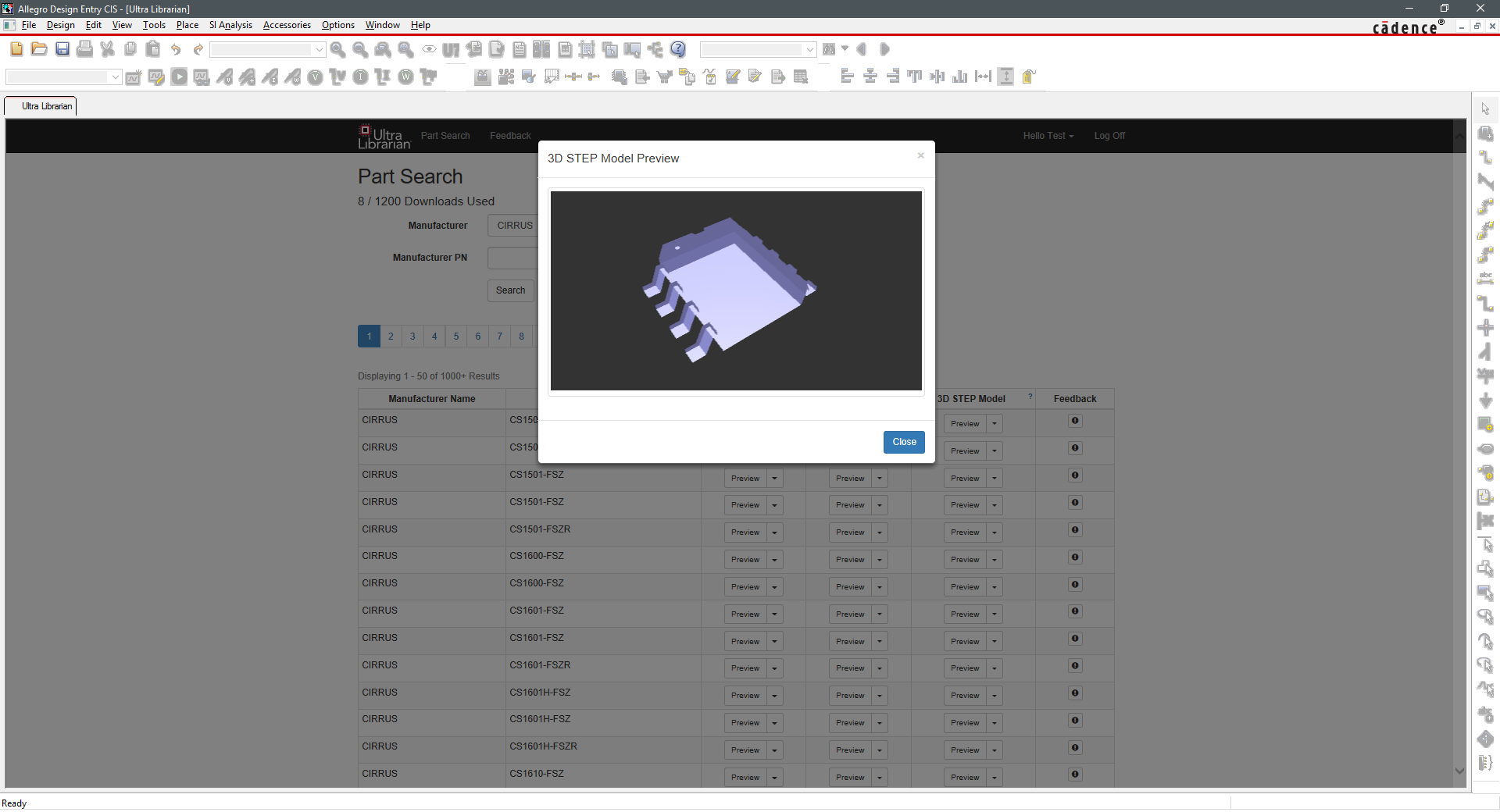Click the Power marker W circle icon
The image size is (1500, 812).
pyautogui.click(x=405, y=77)
